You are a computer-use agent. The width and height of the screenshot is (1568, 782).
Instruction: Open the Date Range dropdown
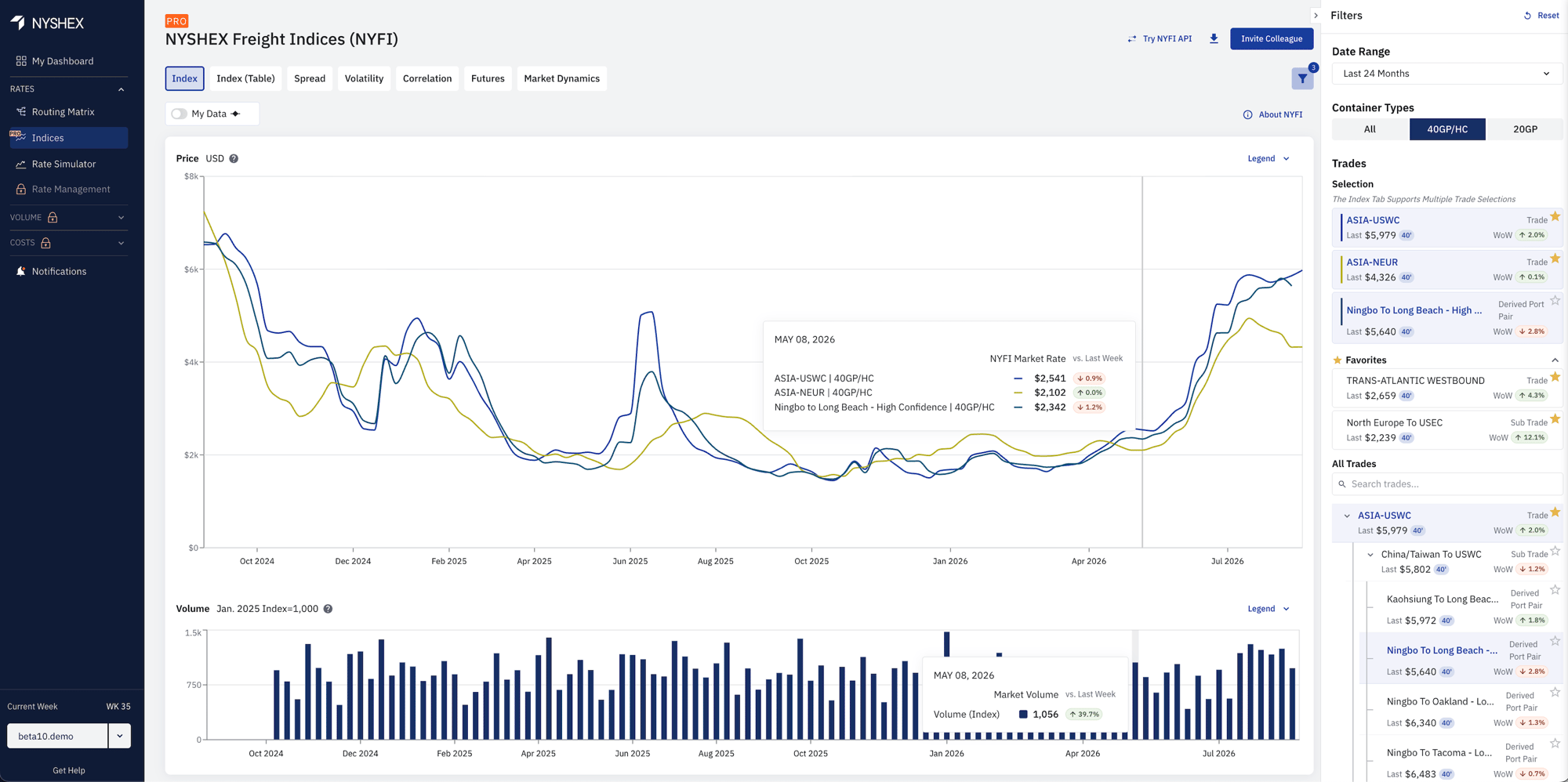click(x=1446, y=74)
